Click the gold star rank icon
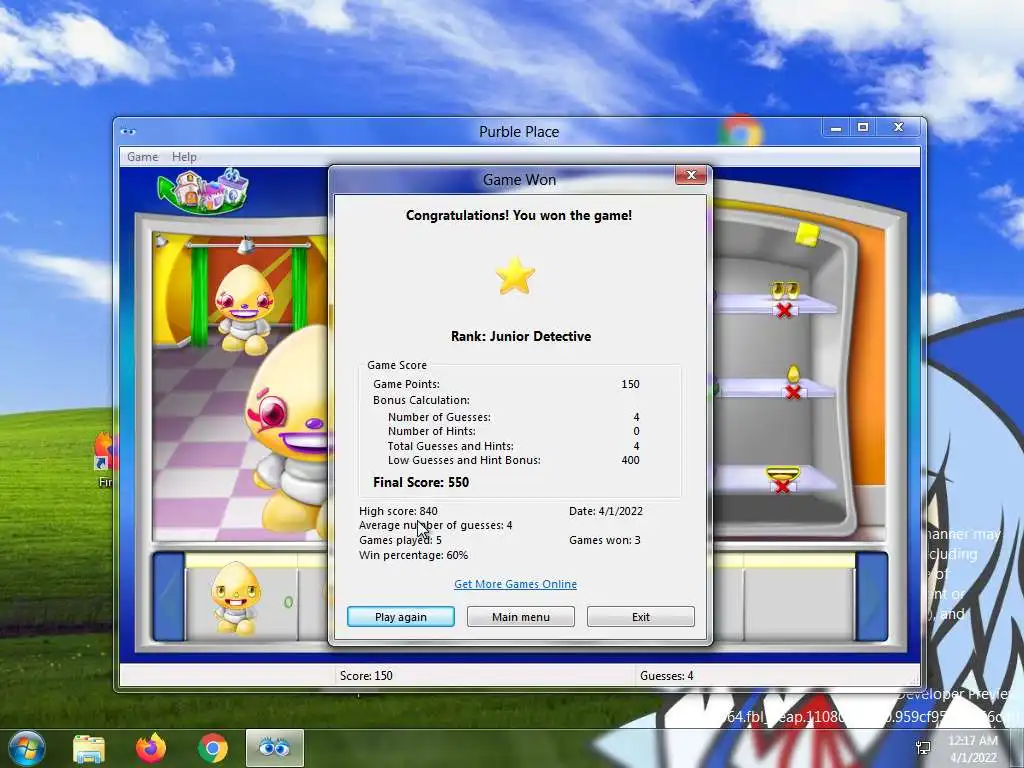Screen dimensions: 1024x768 (x=515, y=276)
